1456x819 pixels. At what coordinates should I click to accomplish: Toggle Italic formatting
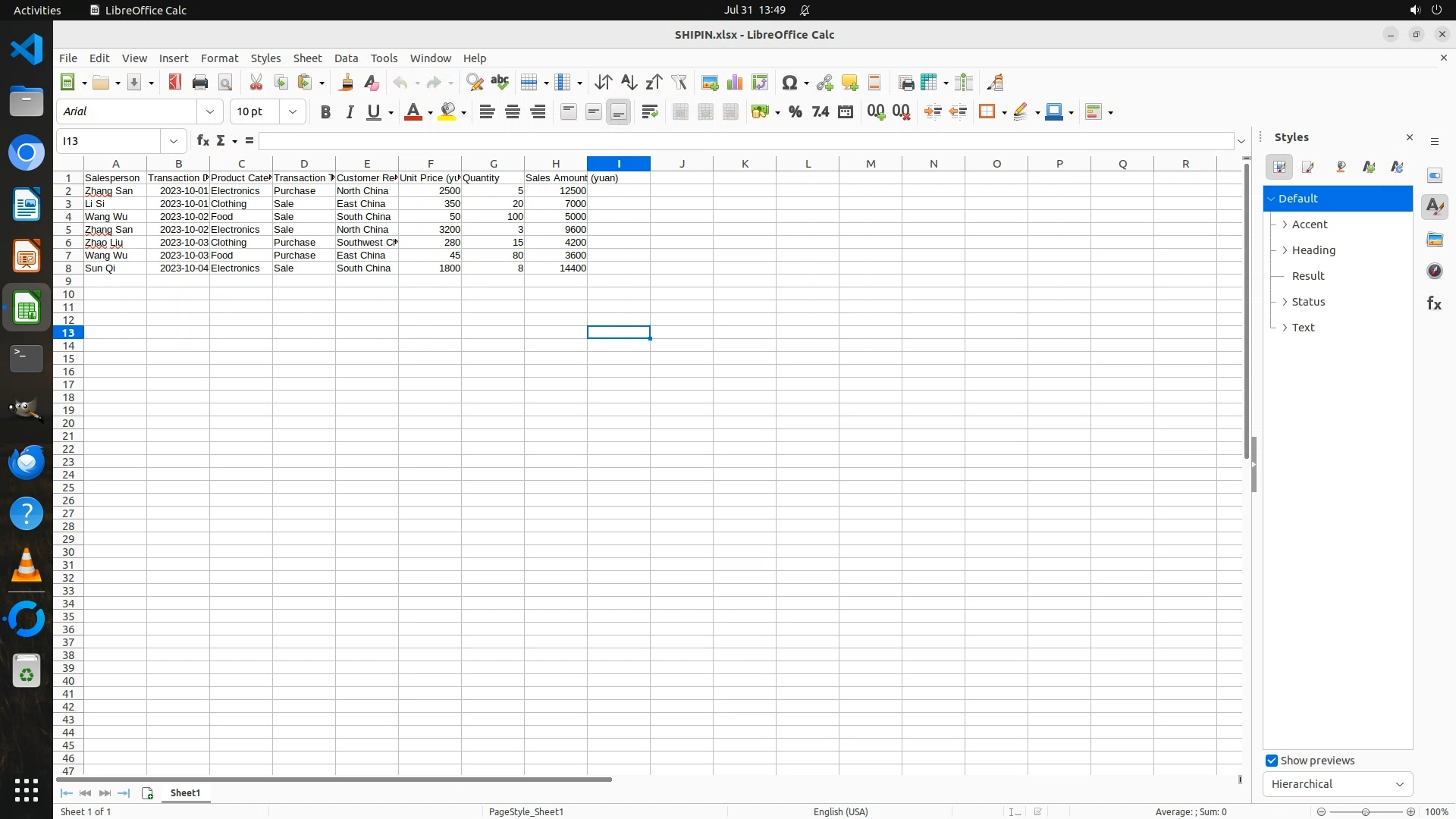tap(350, 112)
